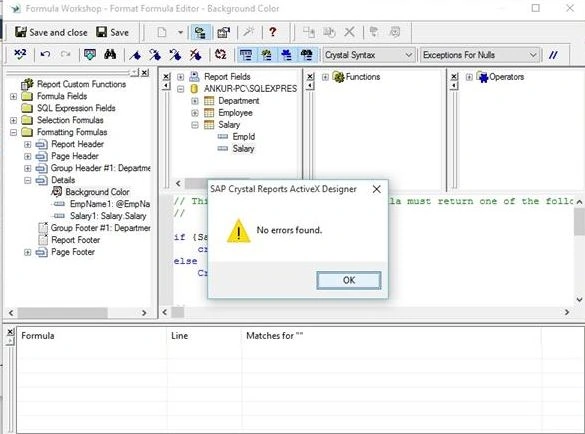Click the Previous Bookmark icon
The width and height of the screenshot is (585, 434).
coord(175,55)
